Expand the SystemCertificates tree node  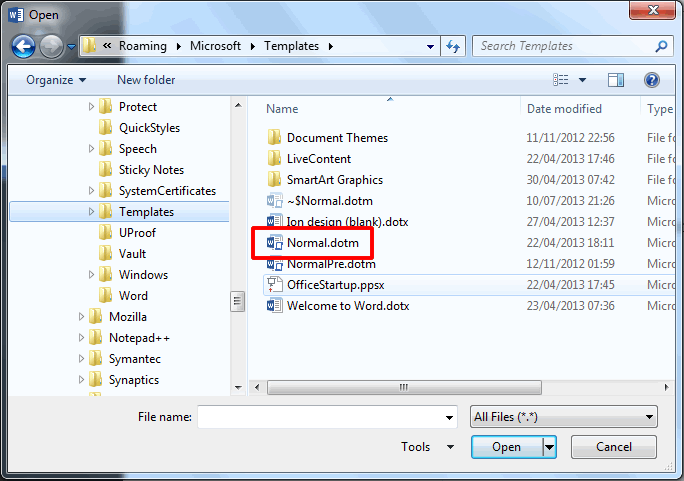91,191
